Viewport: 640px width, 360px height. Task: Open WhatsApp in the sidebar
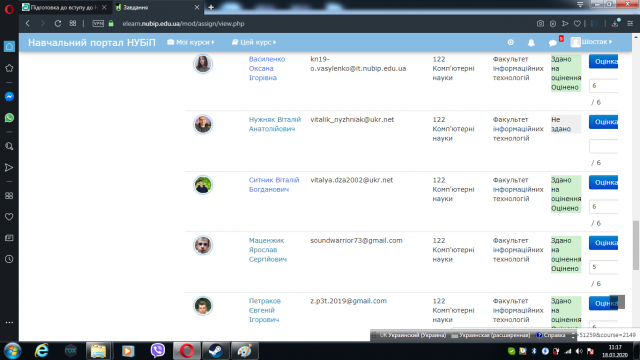point(9,118)
